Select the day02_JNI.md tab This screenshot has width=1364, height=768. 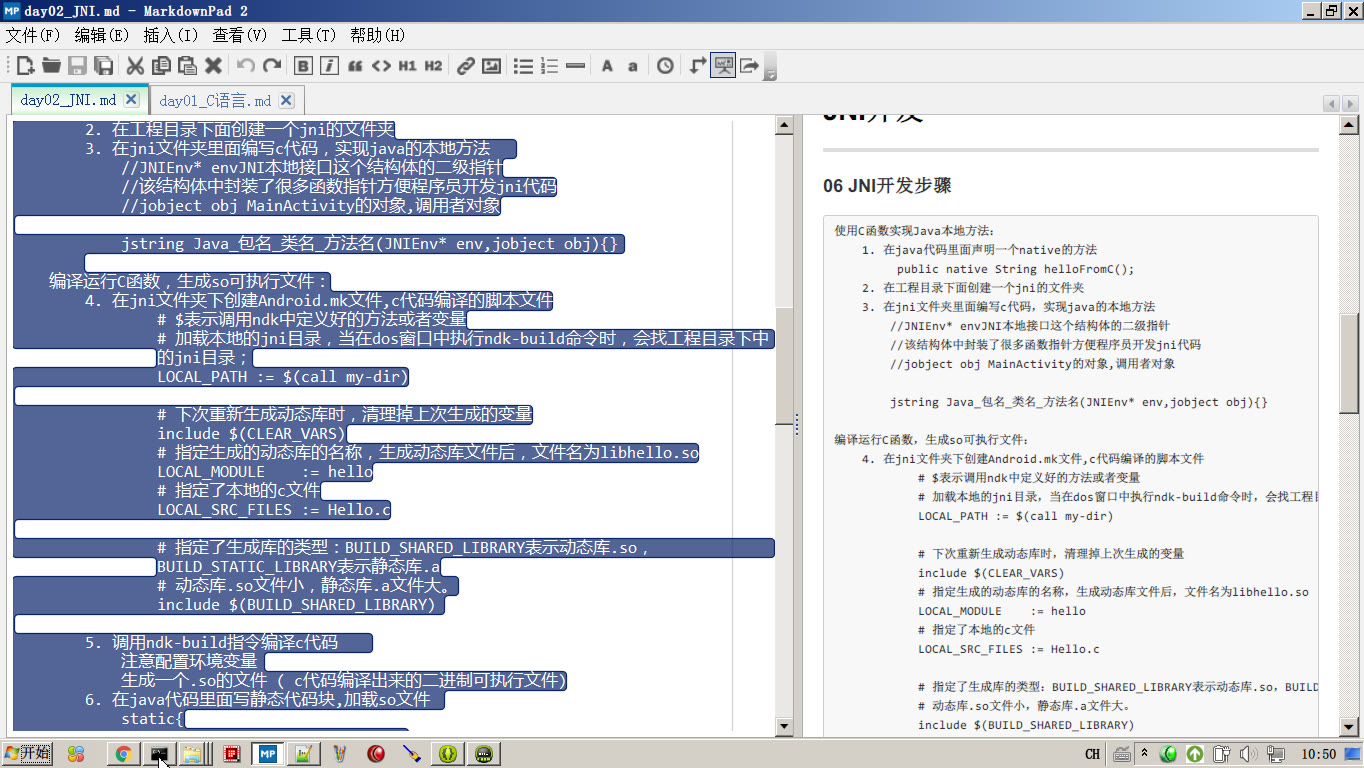pyautogui.click(x=68, y=100)
